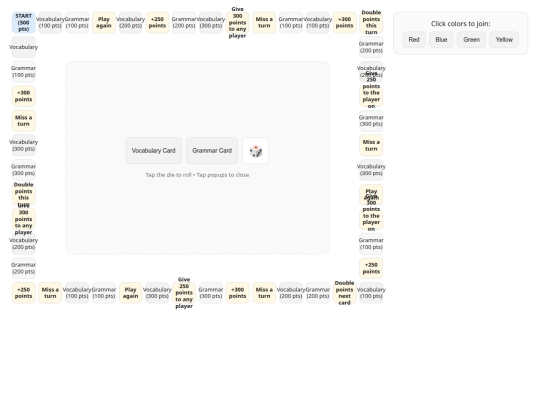Click 'Give 250 points to the player on' tile
540x405 pixels.
(x=371, y=96)
